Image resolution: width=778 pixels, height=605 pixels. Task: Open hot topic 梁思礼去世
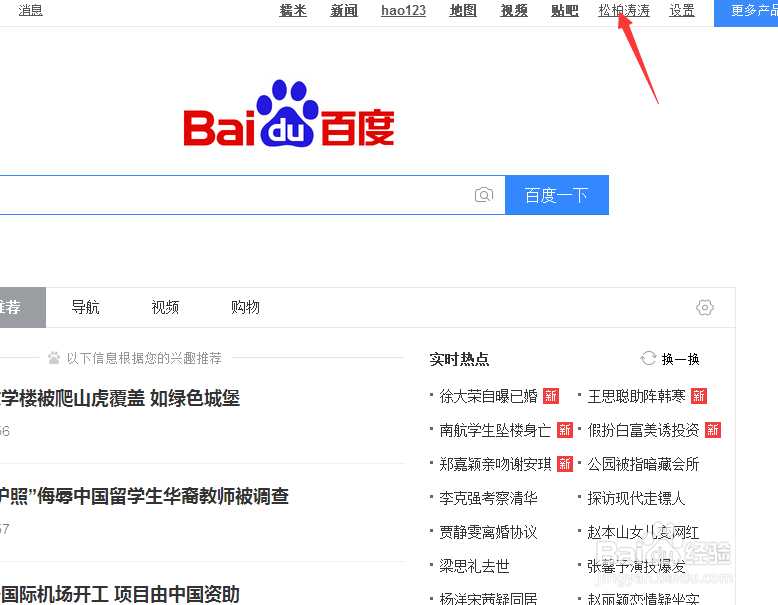[474, 566]
